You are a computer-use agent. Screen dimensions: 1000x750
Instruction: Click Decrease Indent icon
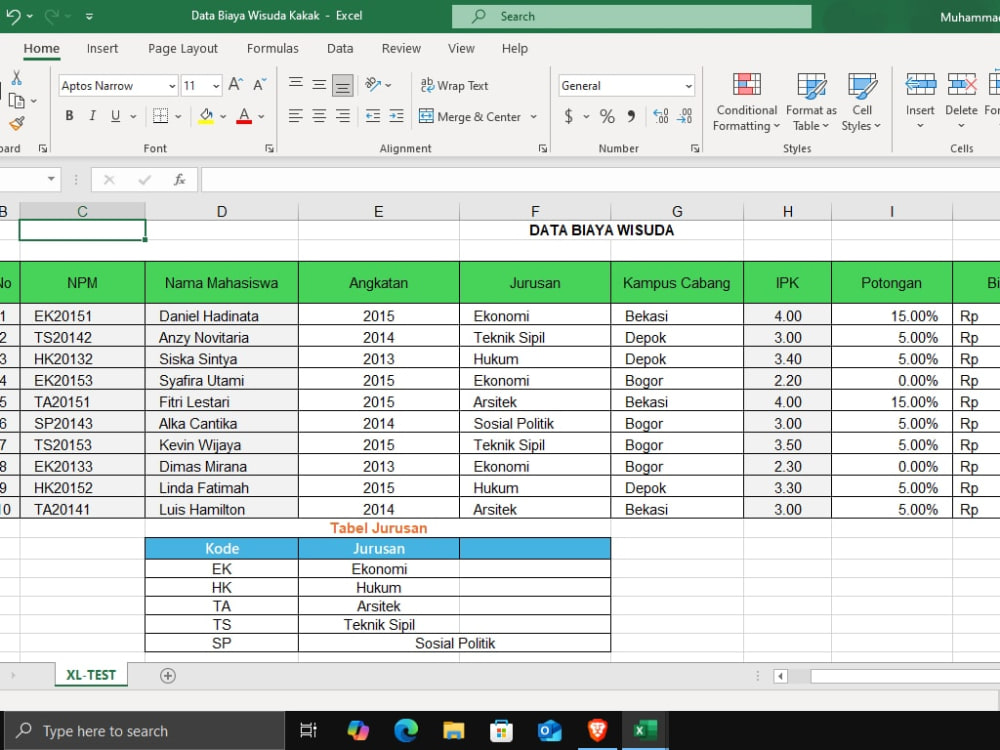click(x=373, y=116)
